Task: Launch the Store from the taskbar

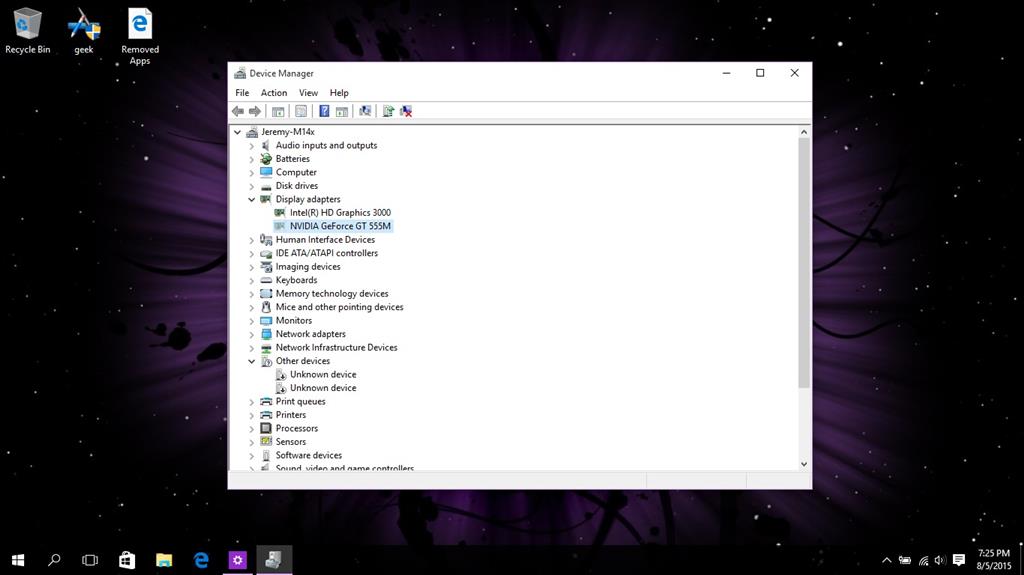Action: (127, 560)
